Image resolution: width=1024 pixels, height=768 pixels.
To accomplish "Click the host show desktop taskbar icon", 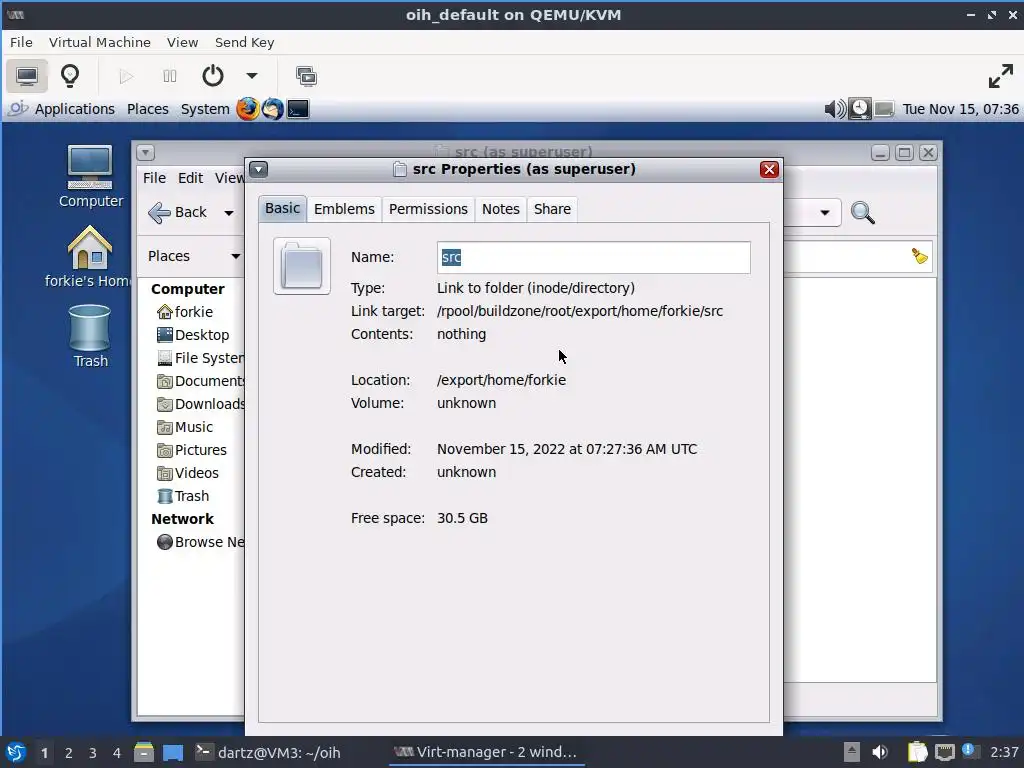I will [x=172, y=752].
